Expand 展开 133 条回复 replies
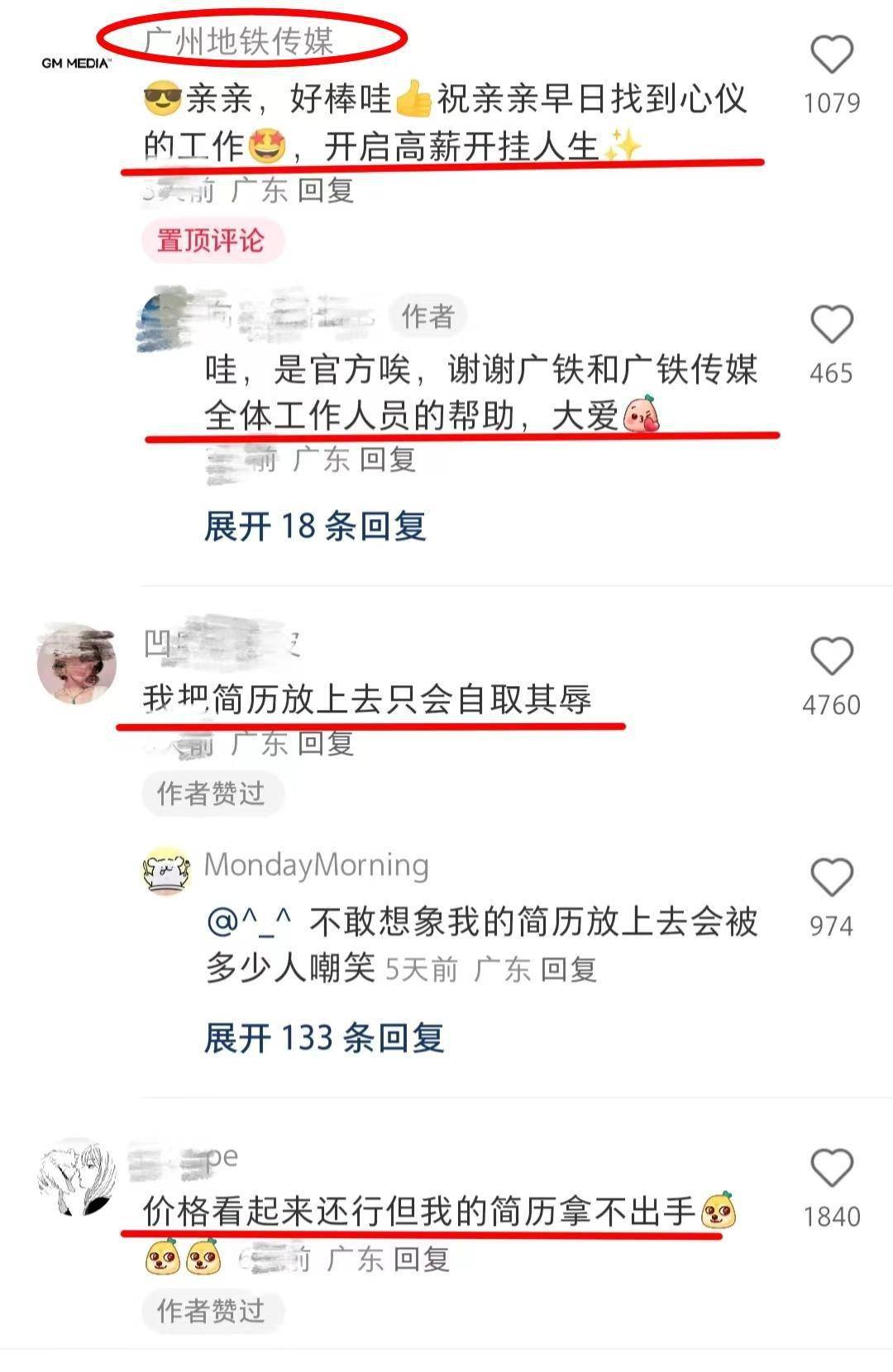This screenshot has height=1372, width=893. 324,1038
